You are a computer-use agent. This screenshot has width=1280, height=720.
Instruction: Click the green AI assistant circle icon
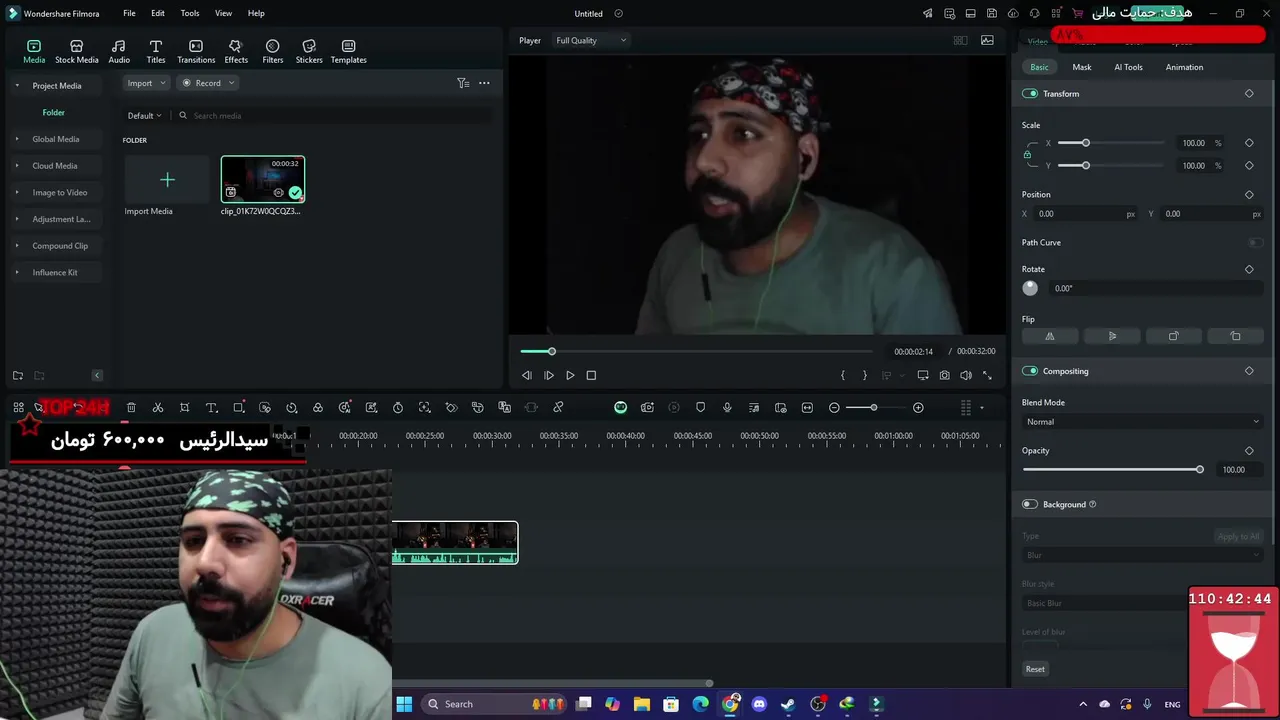(x=621, y=408)
